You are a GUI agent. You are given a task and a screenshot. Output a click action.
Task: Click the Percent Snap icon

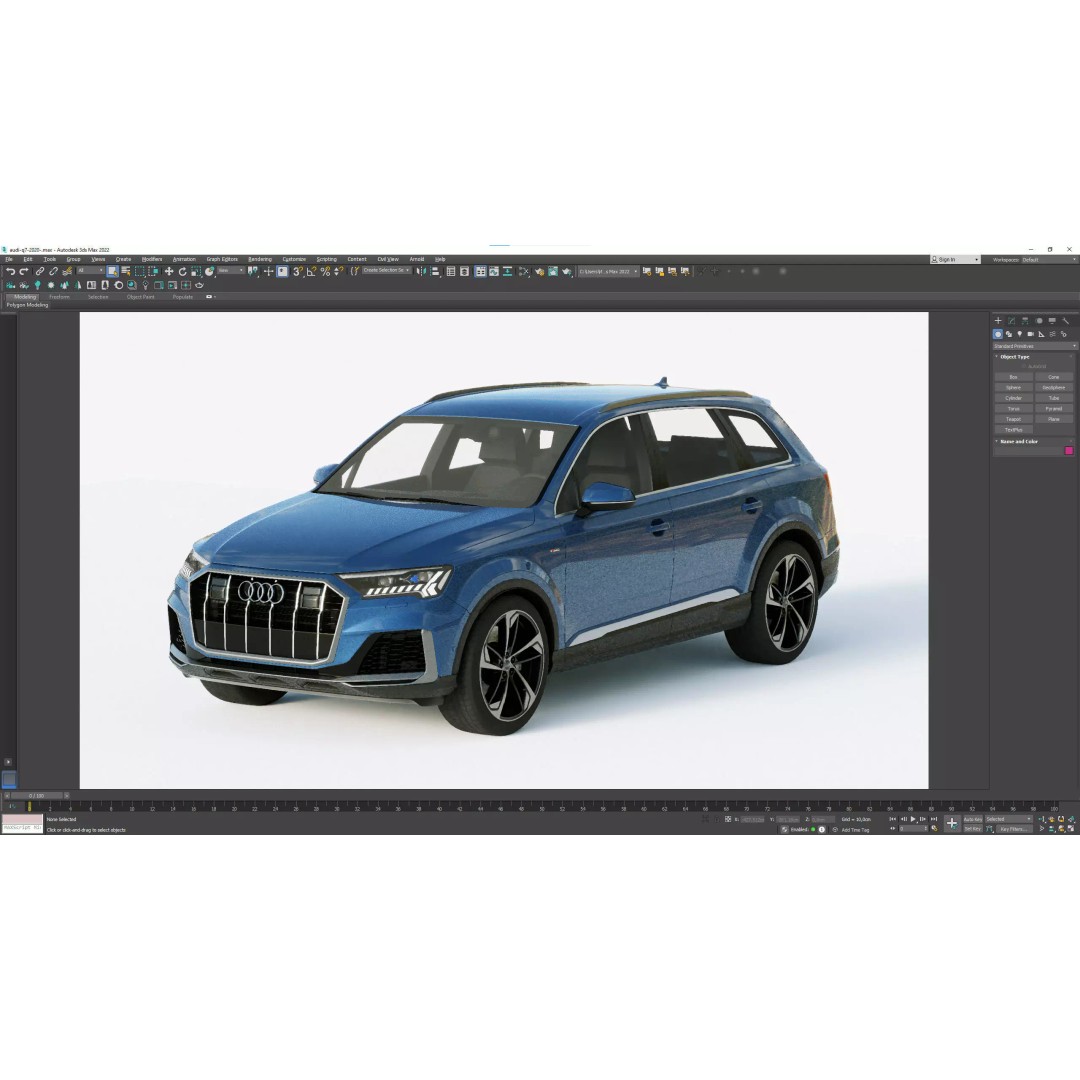325,271
